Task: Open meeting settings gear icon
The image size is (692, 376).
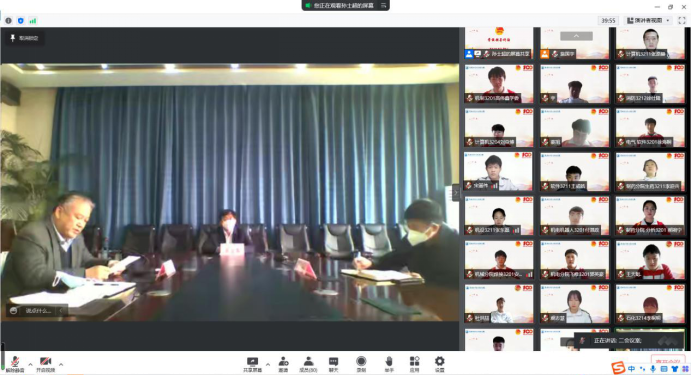Action: [440, 365]
